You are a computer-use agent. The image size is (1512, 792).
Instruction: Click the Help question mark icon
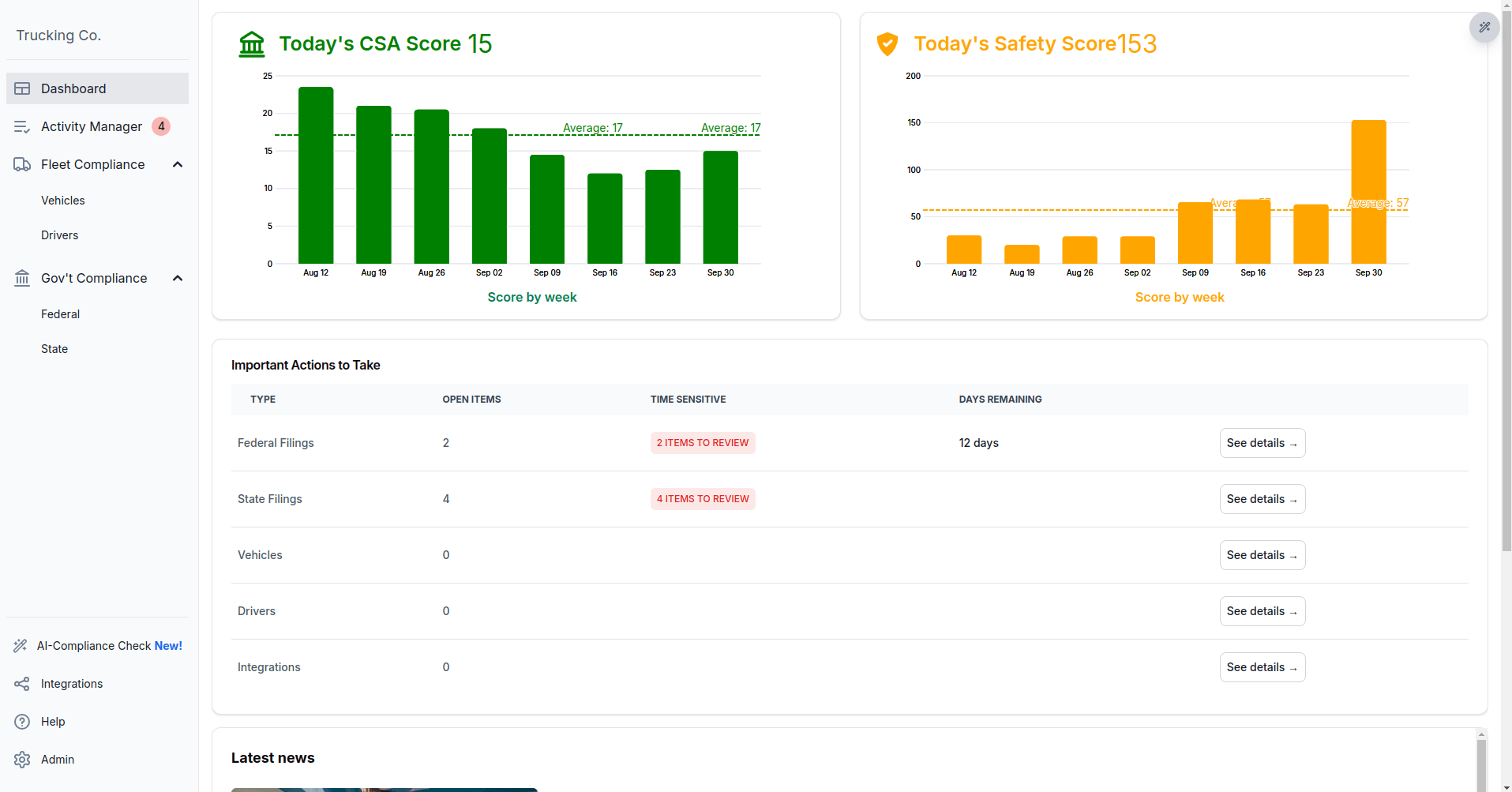pyautogui.click(x=22, y=722)
